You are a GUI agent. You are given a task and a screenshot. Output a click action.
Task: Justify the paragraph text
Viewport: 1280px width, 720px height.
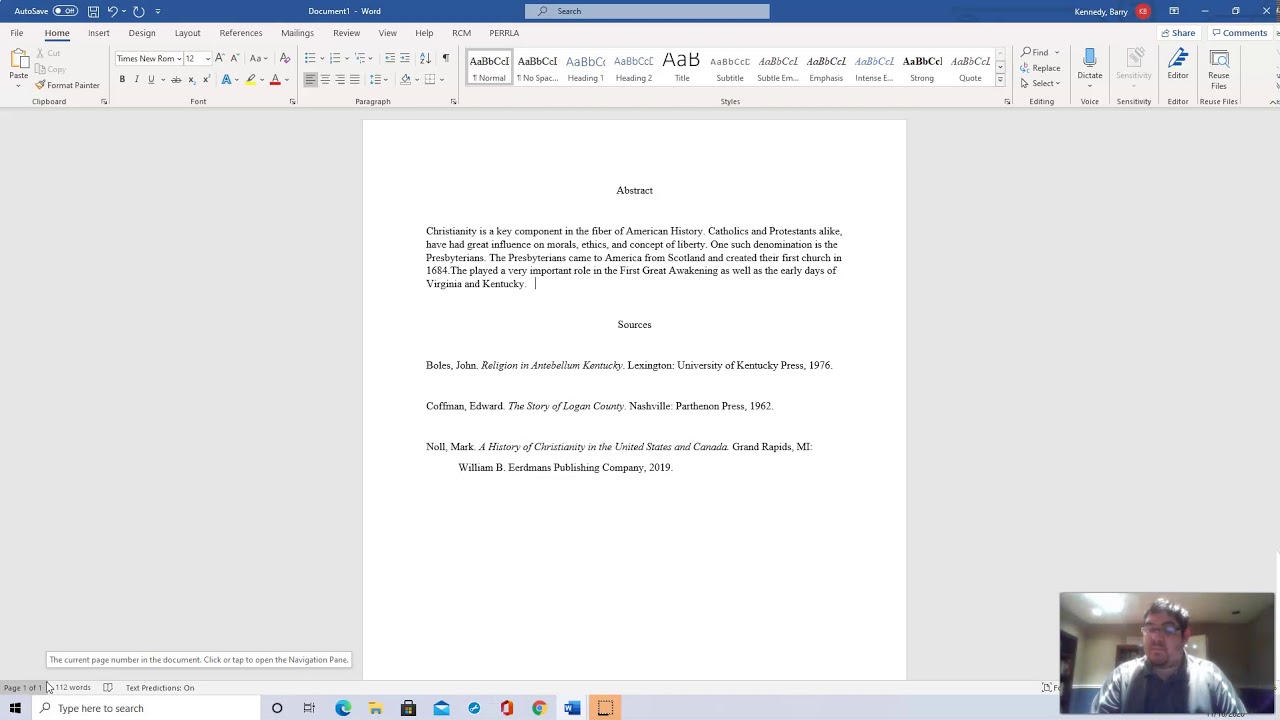pyautogui.click(x=355, y=80)
